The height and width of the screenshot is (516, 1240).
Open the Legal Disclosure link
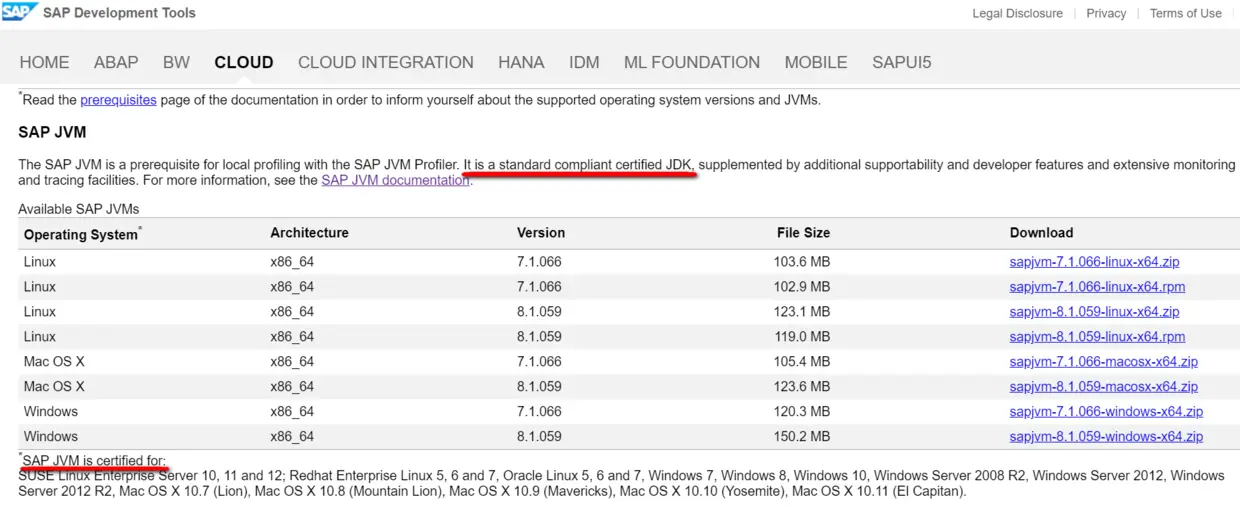tap(1017, 13)
